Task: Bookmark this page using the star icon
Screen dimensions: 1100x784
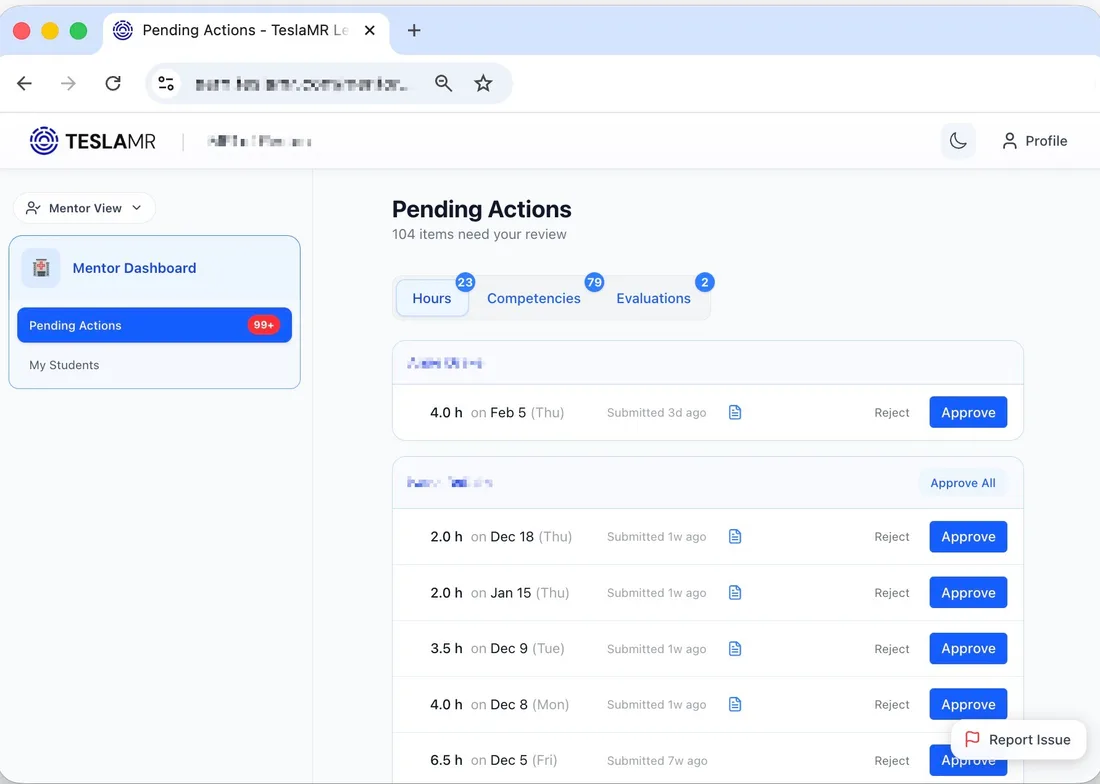Action: 483,84
